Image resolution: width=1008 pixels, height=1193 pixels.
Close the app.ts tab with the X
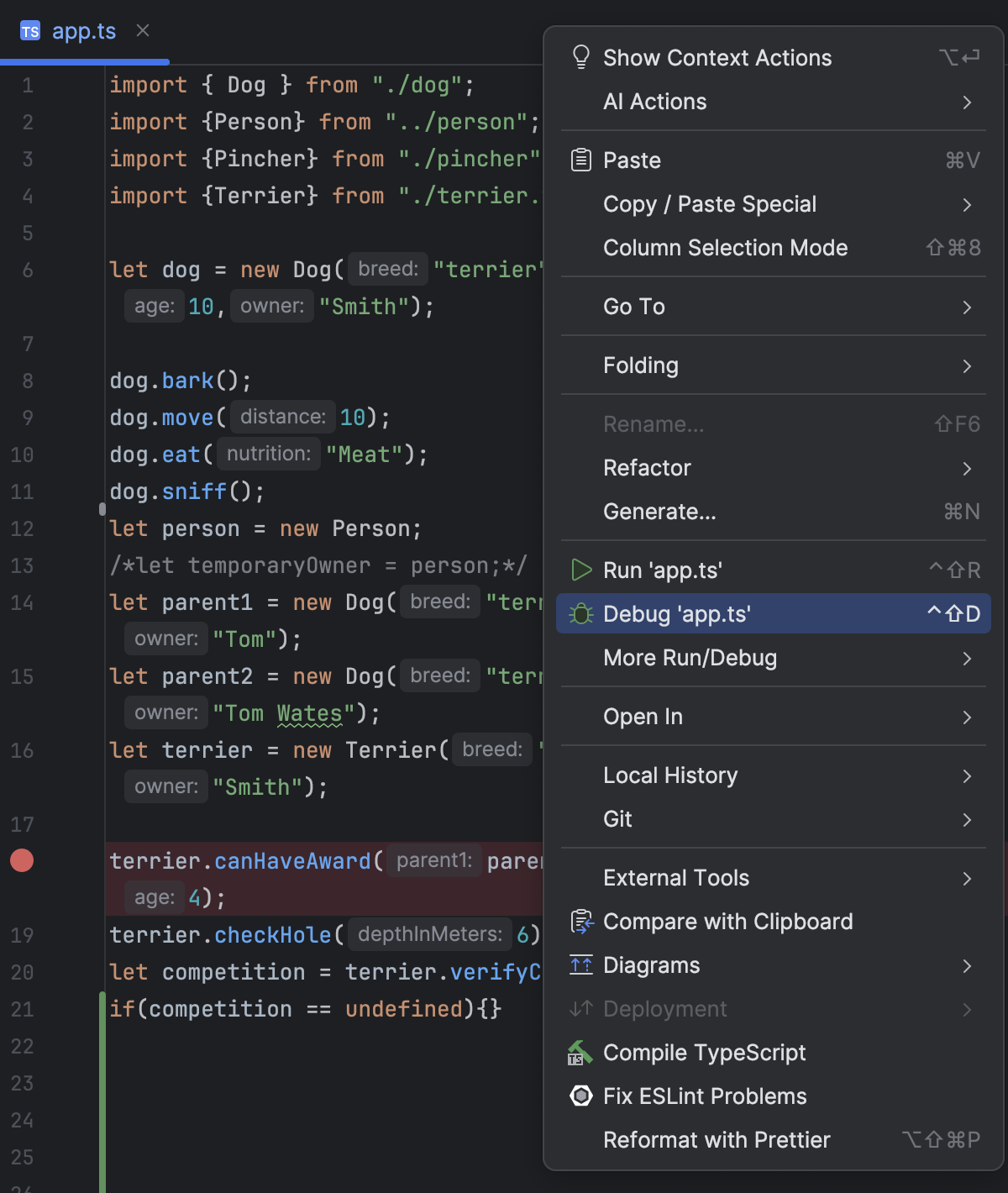[142, 31]
